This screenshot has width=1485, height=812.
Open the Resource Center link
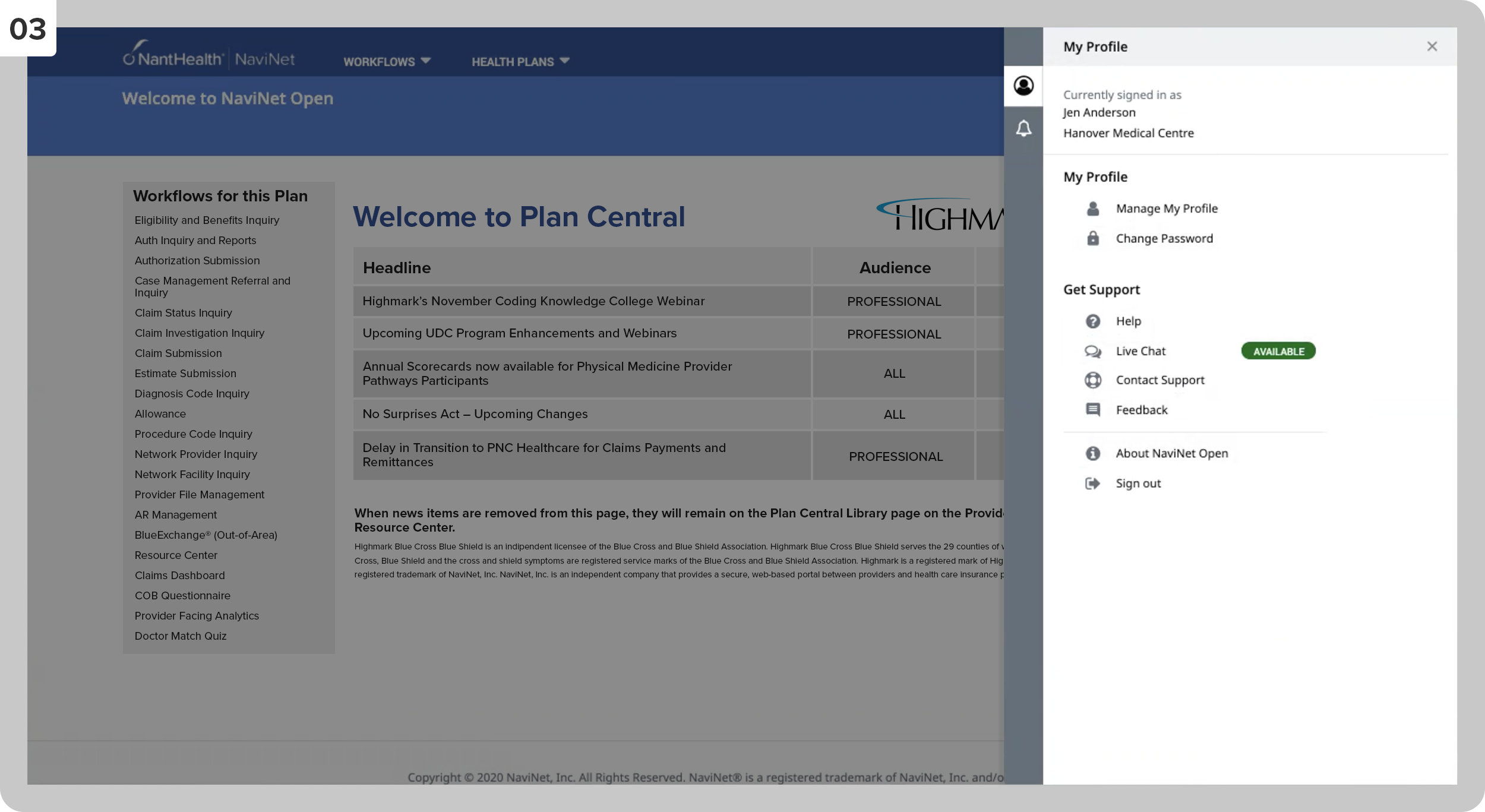tap(176, 555)
